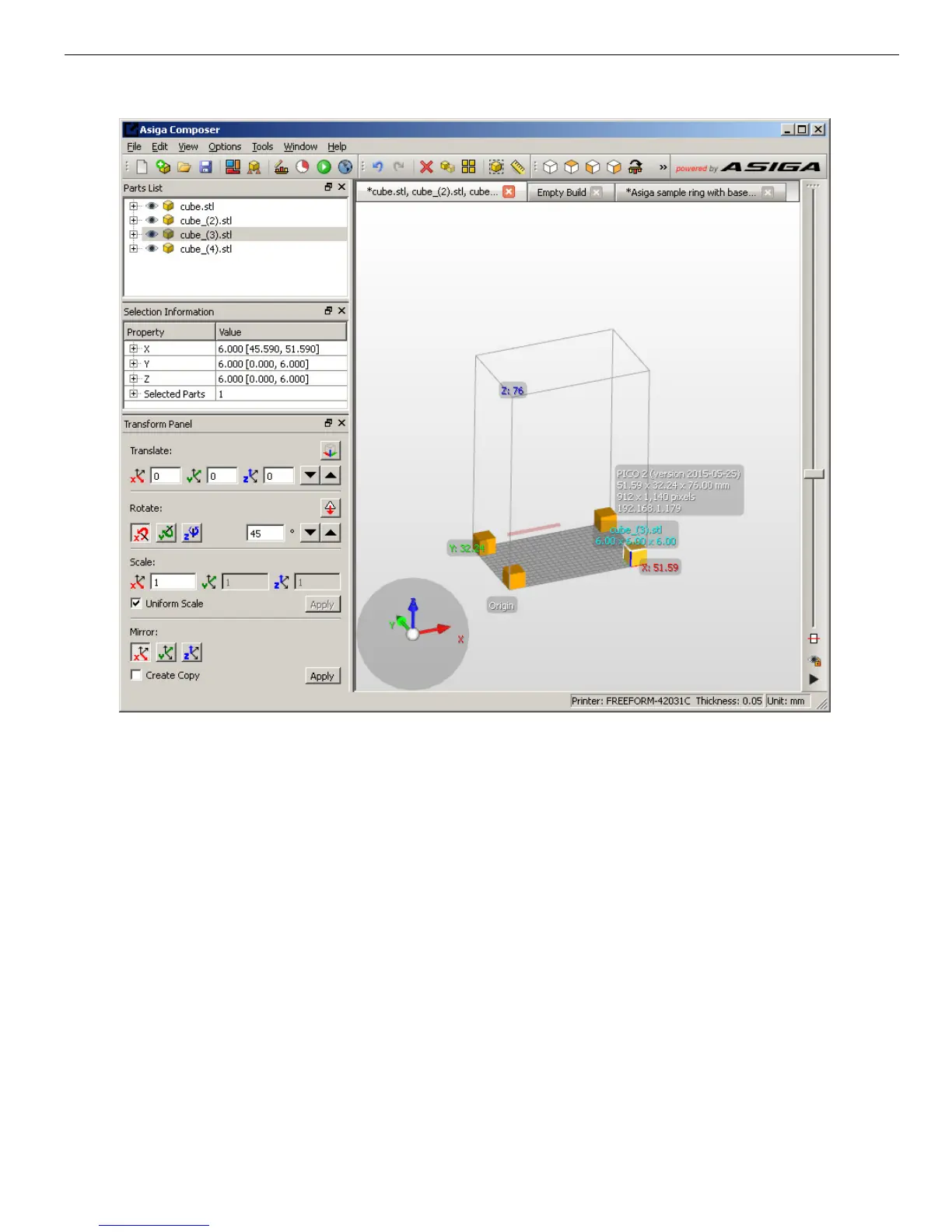Click the Rotate increase up-arrow button

331,533
